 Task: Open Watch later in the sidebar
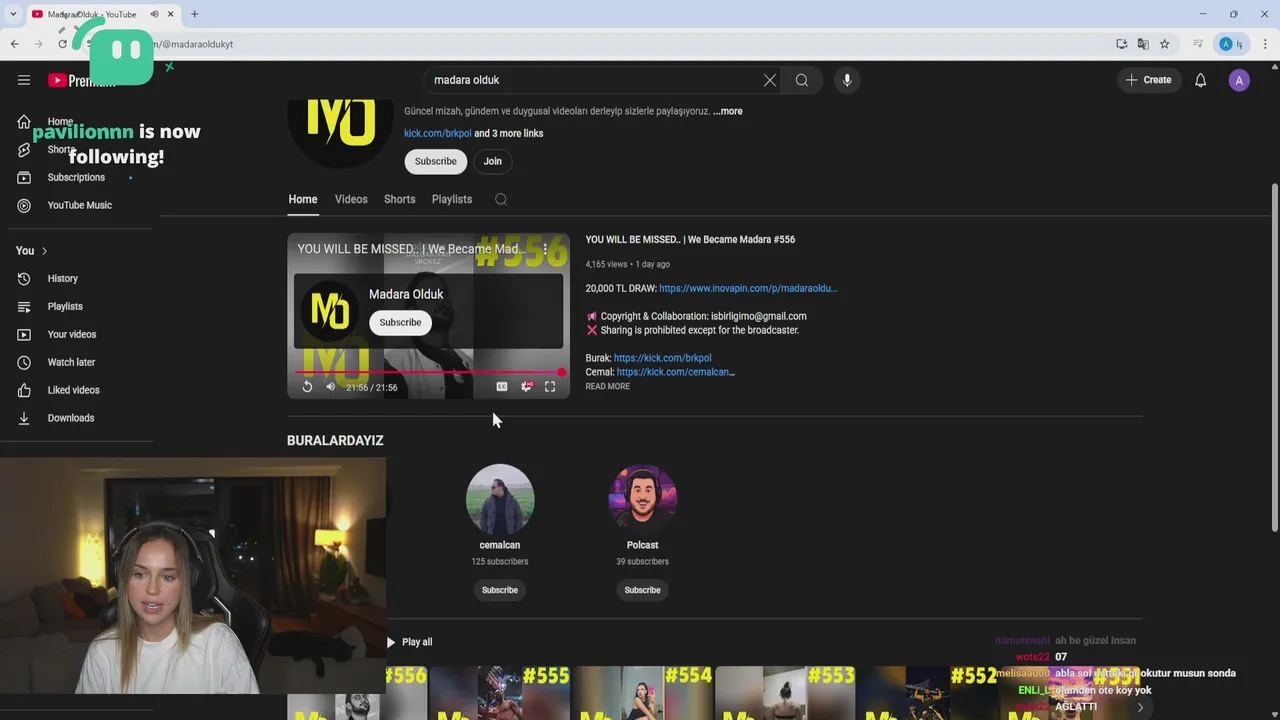(71, 362)
